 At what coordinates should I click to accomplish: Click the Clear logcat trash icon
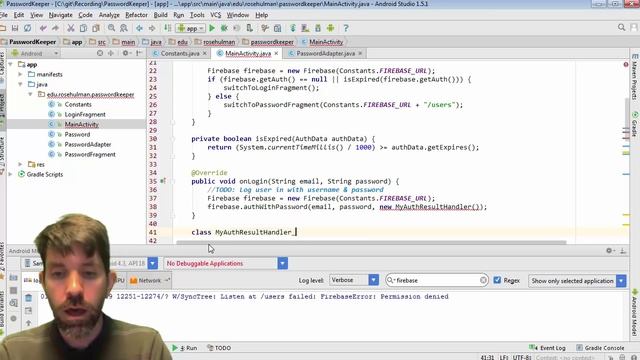29,298
